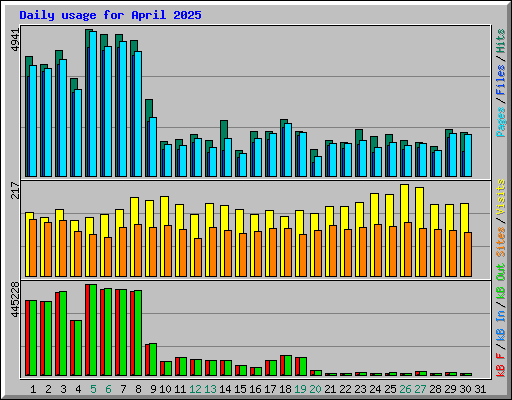
Task: Select the orange sites bar for day 1
Action: (x=33, y=248)
